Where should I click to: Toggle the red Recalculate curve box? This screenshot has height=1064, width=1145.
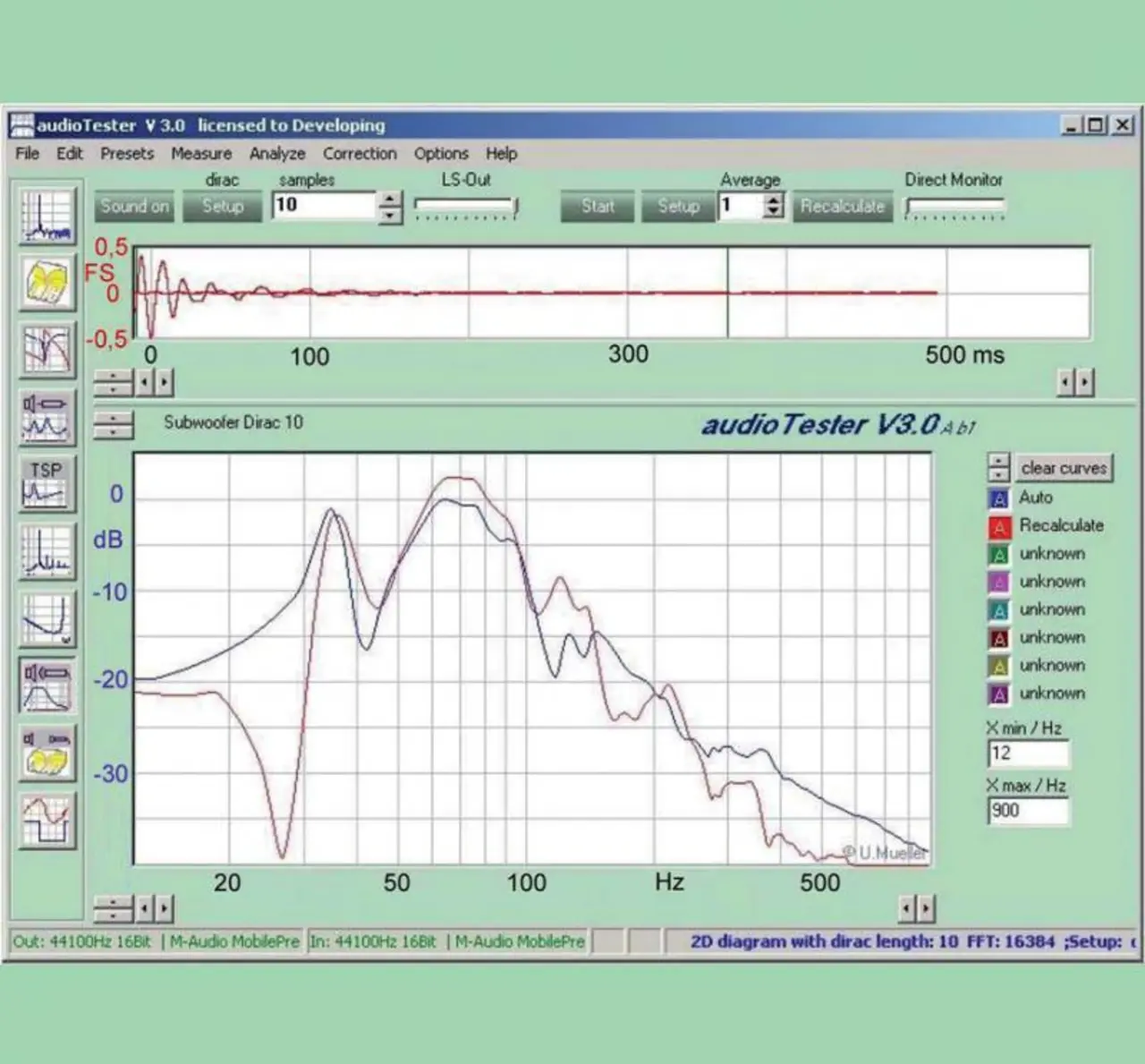[999, 527]
